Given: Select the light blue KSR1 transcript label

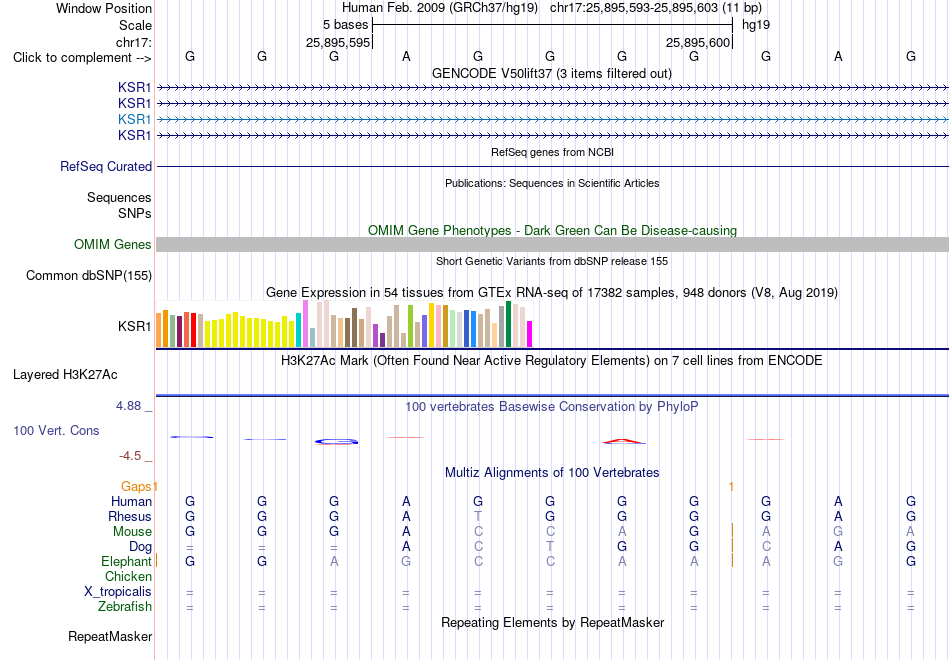Looking at the screenshot, I should click(x=135, y=119).
